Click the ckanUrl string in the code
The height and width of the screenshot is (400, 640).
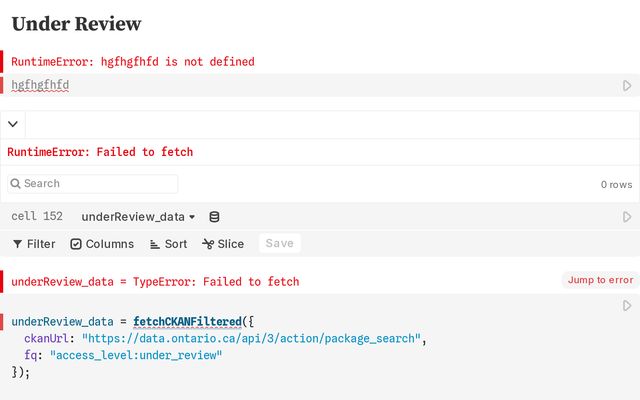tap(253, 339)
